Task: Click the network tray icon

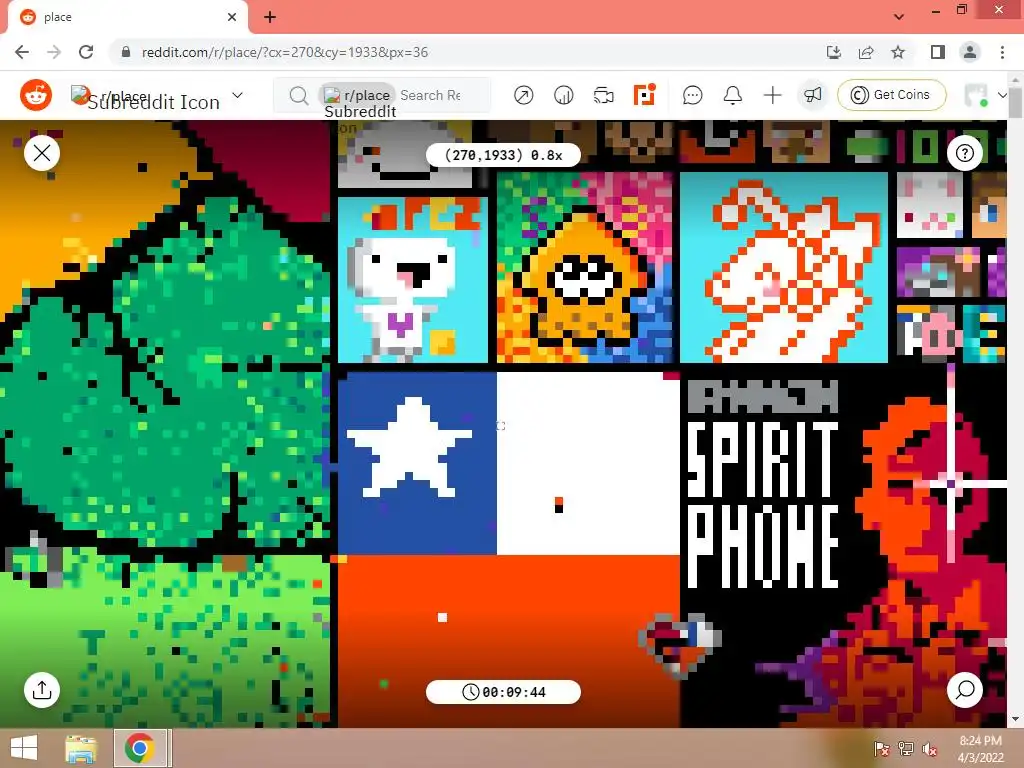Action: click(906, 750)
